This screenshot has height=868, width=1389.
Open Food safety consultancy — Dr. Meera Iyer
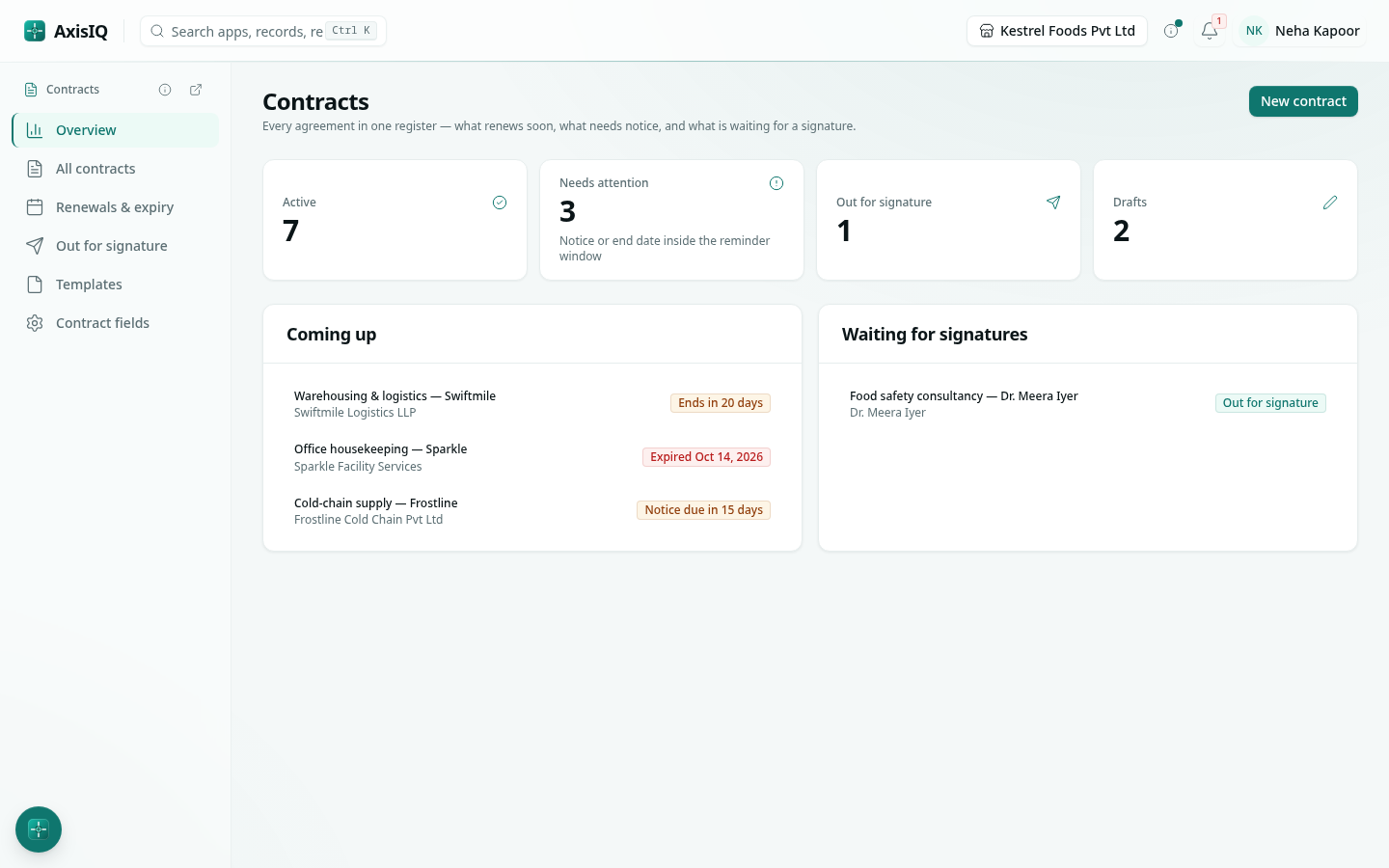[x=1088, y=404]
